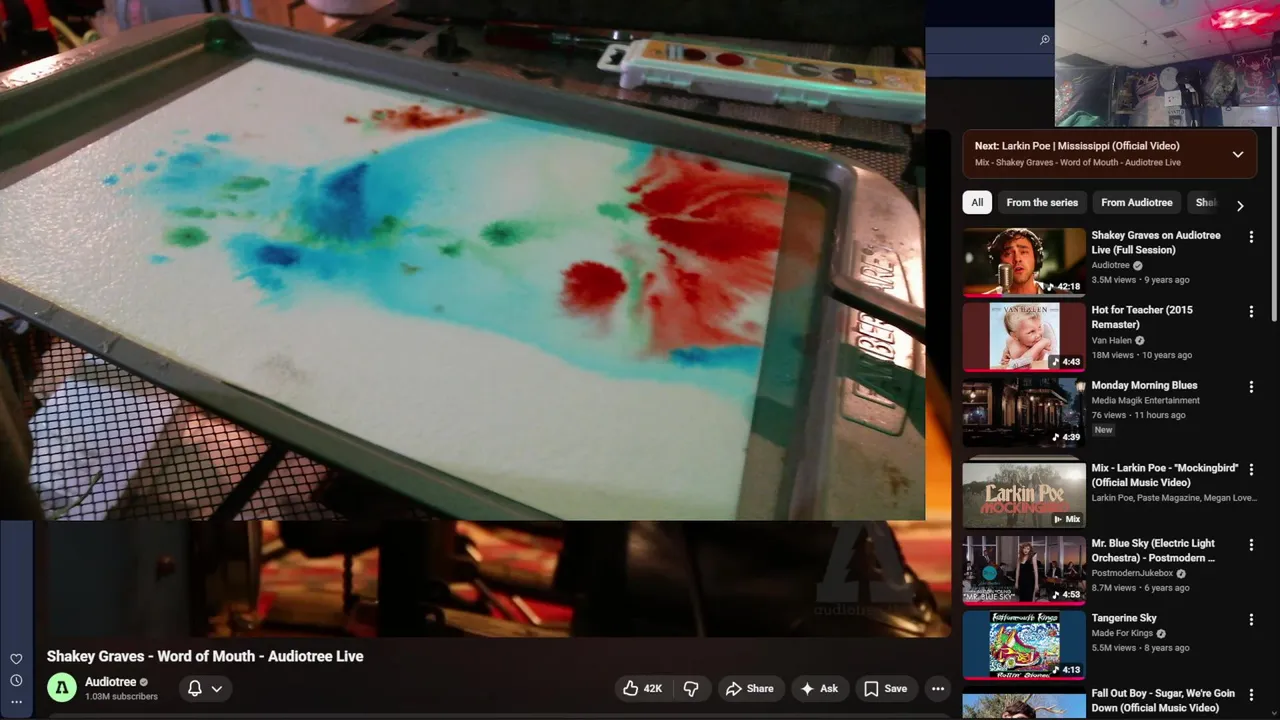This screenshot has width=1280, height=720.
Task: Share the Shakey Graves video
Action: tap(750, 688)
